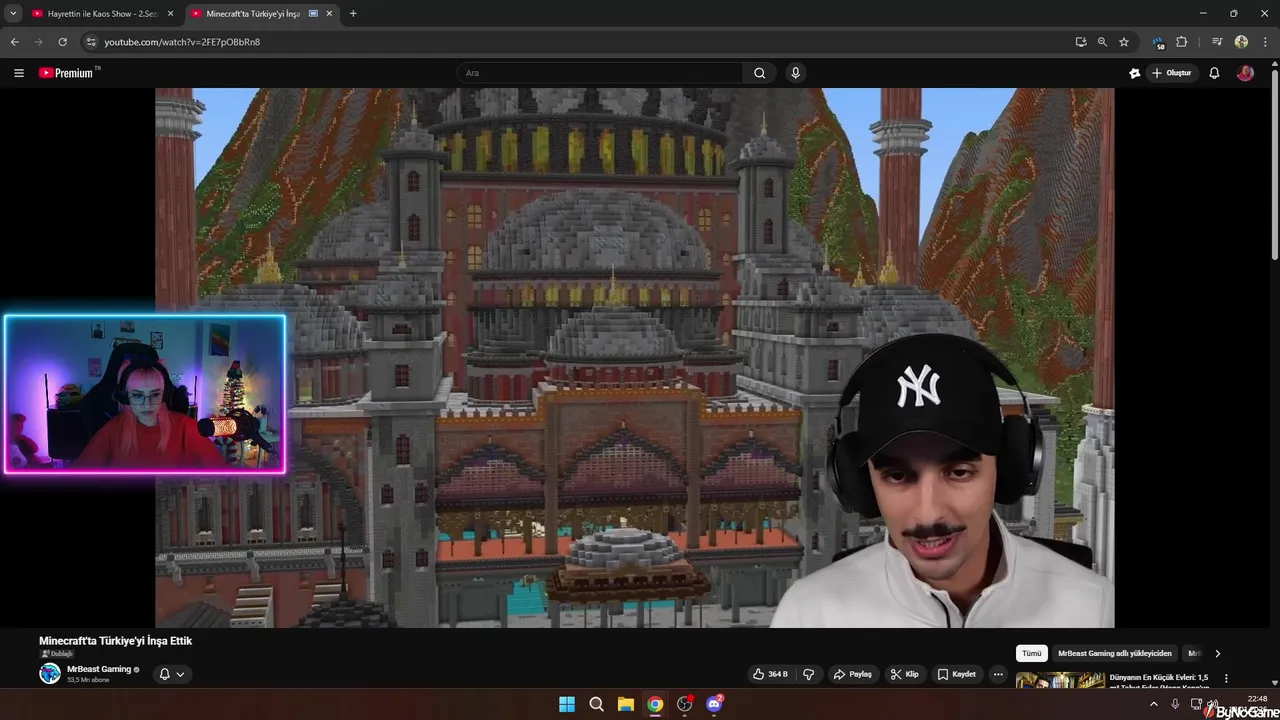The image size is (1280, 720).
Task: Open Chrome three-dot menu
Action: [x=1265, y=42]
